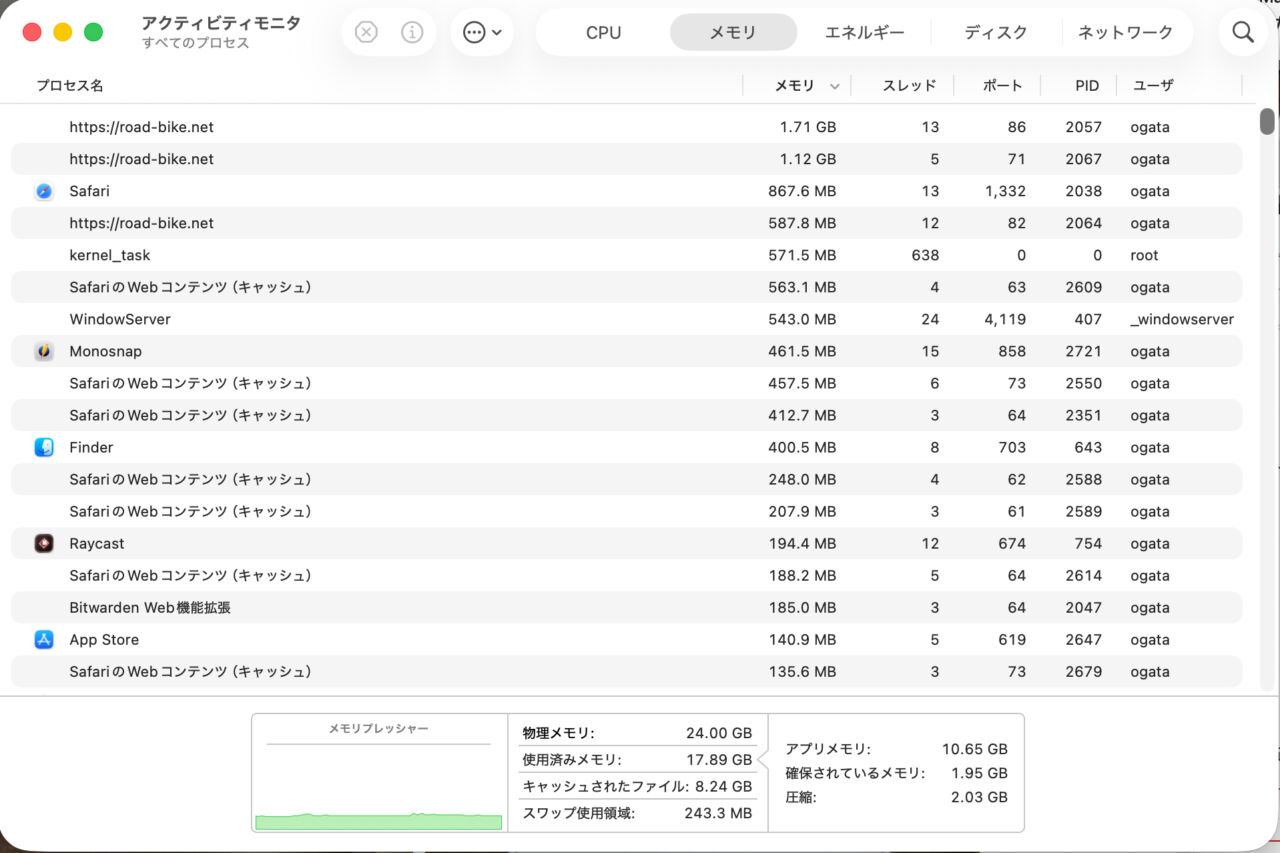Toggle sort order on メモリ column header
This screenshot has width=1280, height=853.
[795, 86]
